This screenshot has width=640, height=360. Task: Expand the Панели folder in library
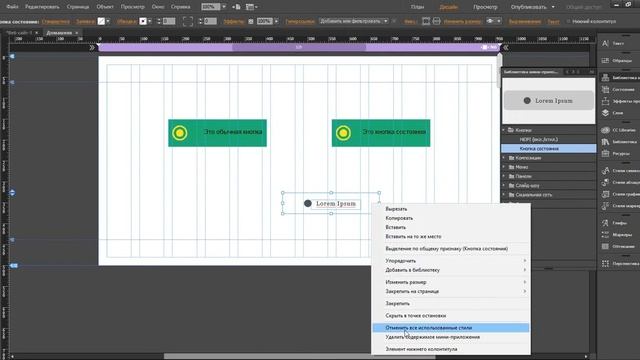[504, 176]
